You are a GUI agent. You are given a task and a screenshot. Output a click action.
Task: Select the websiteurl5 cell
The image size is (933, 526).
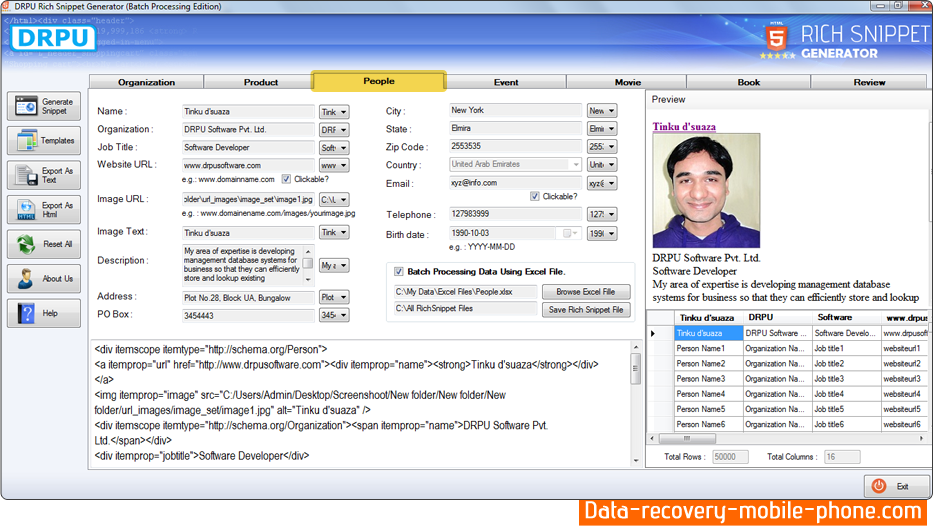904,409
